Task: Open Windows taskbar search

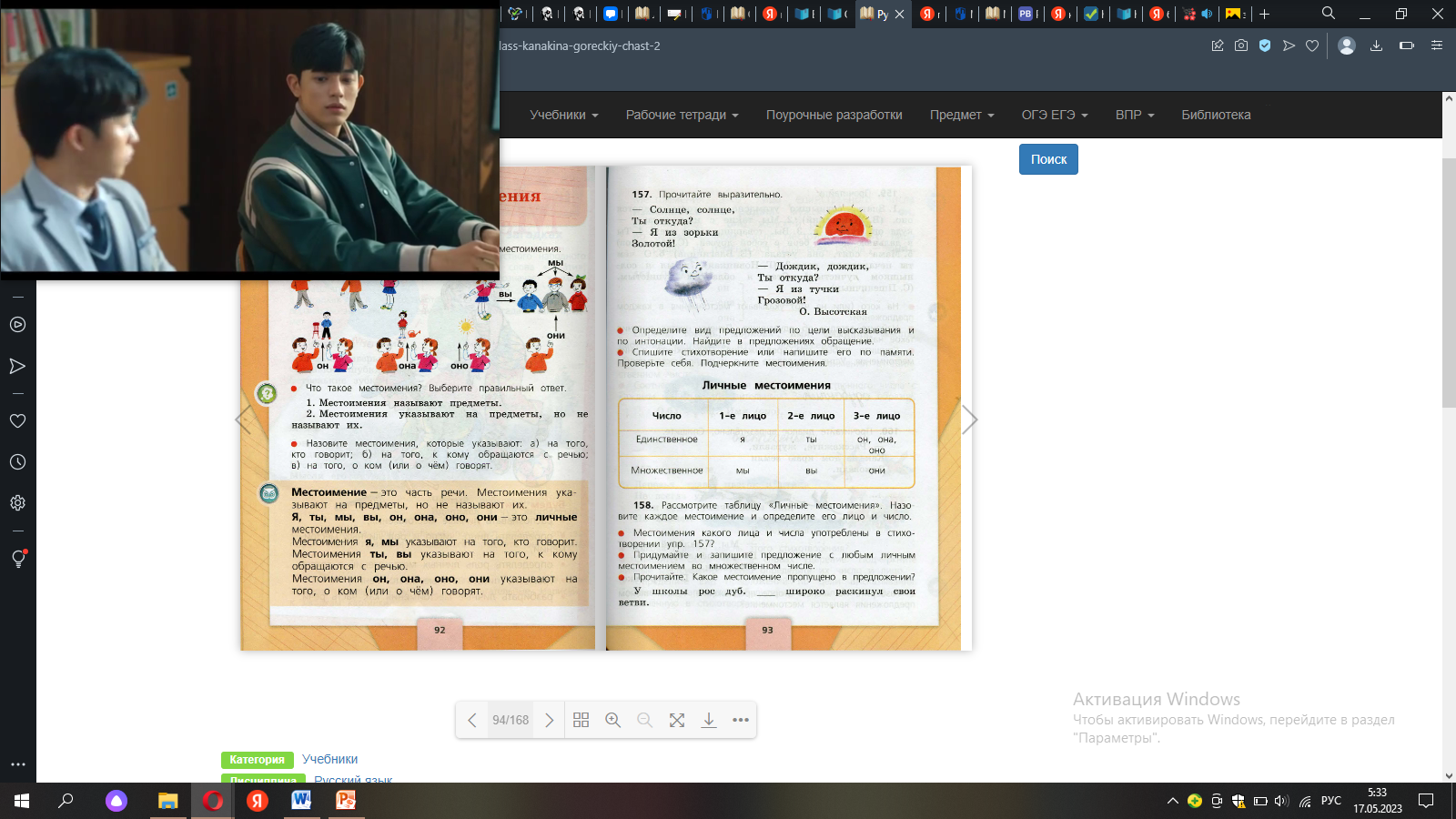Action: tap(66, 801)
